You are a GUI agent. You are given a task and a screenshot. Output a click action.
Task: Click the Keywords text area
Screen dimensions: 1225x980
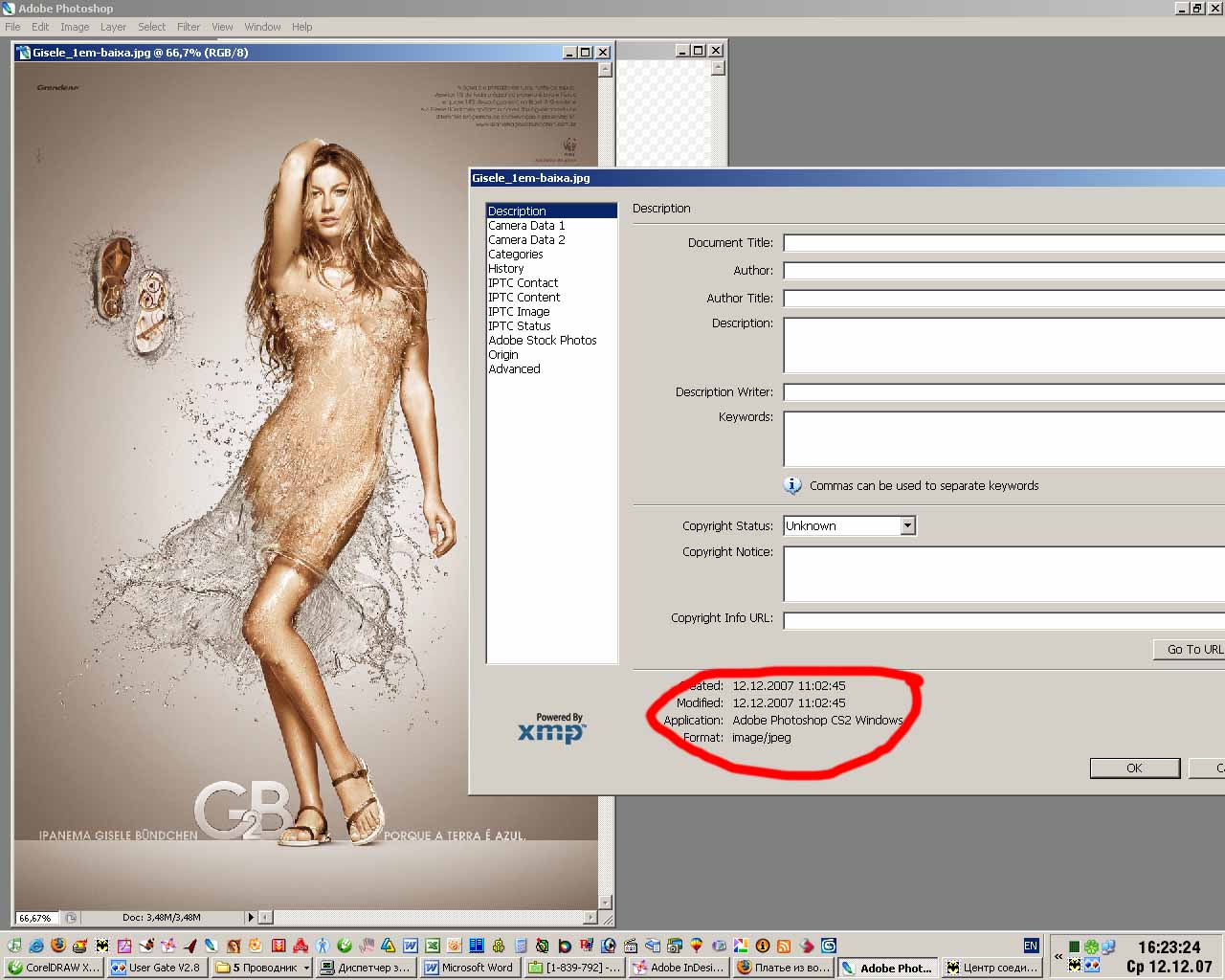(x=1004, y=438)
